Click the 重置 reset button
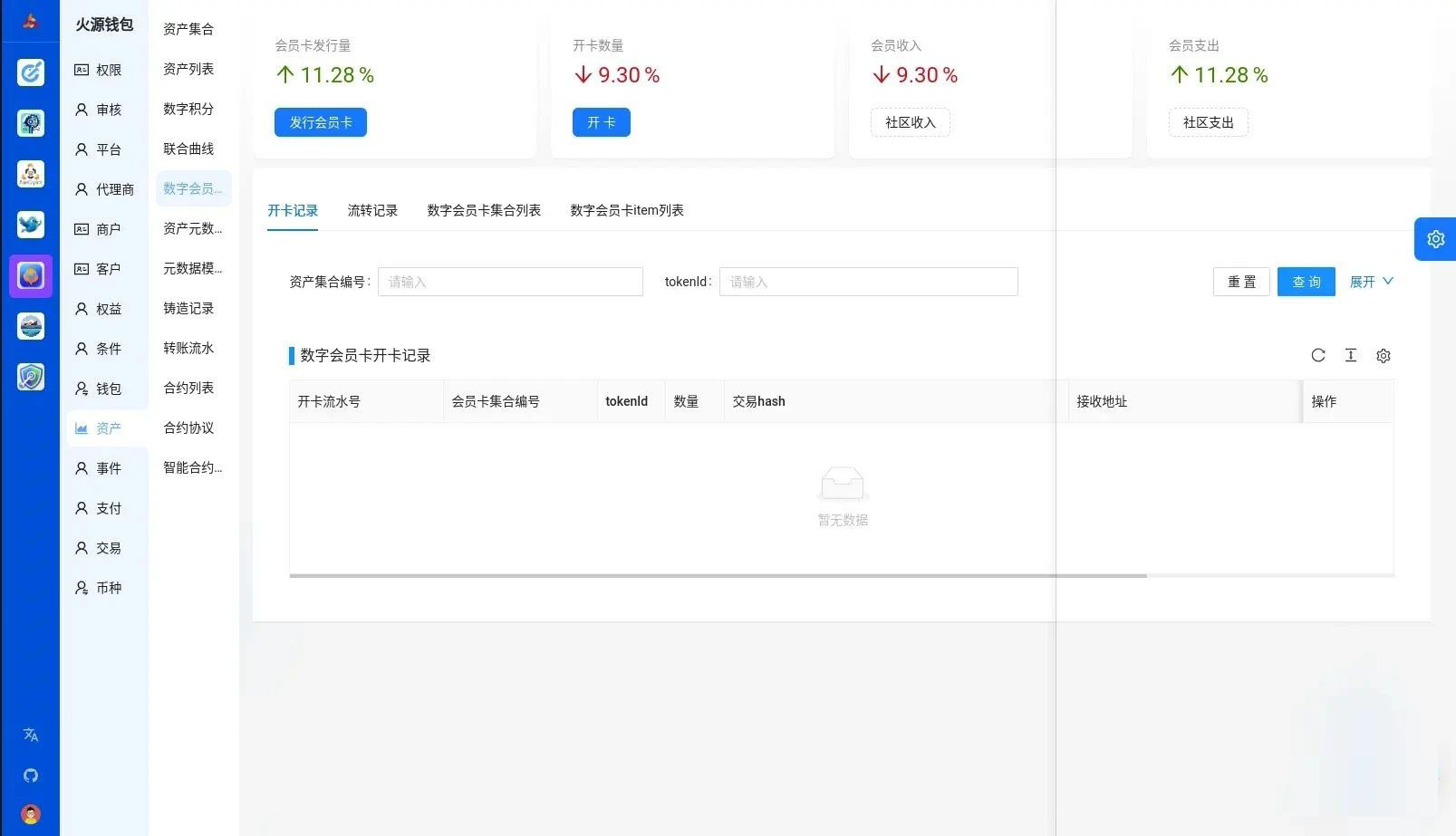Viewport: 1456px width, 836px height. click(1241, 282)
